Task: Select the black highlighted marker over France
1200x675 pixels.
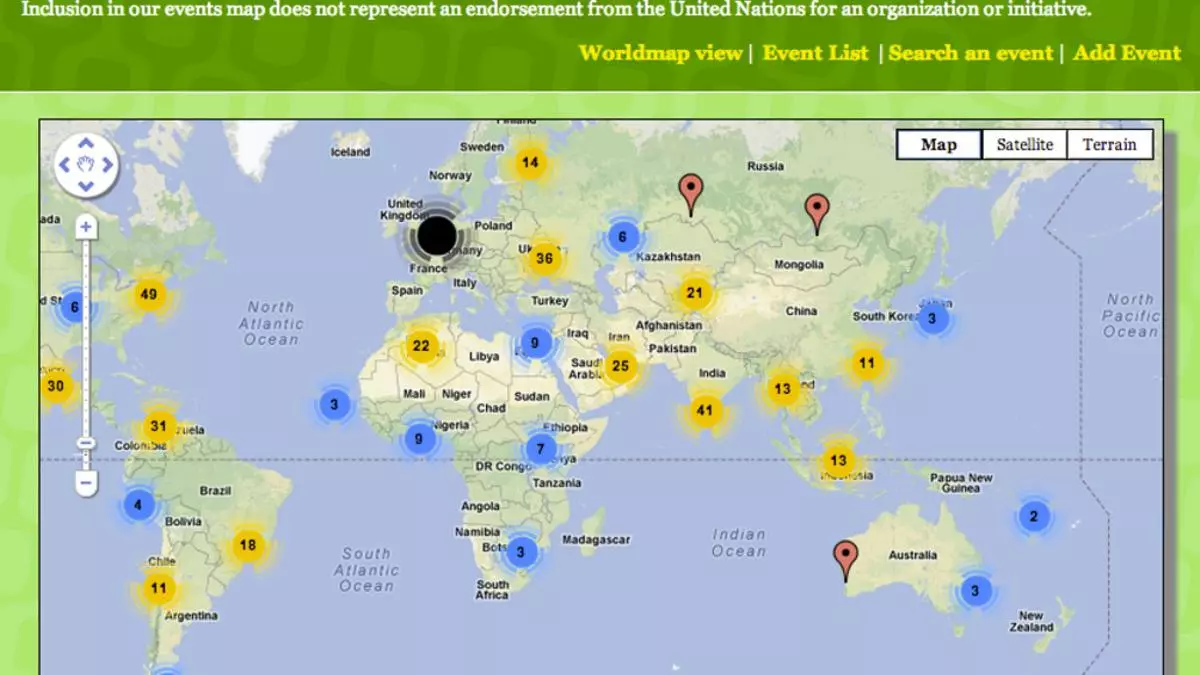Action: 436,237
